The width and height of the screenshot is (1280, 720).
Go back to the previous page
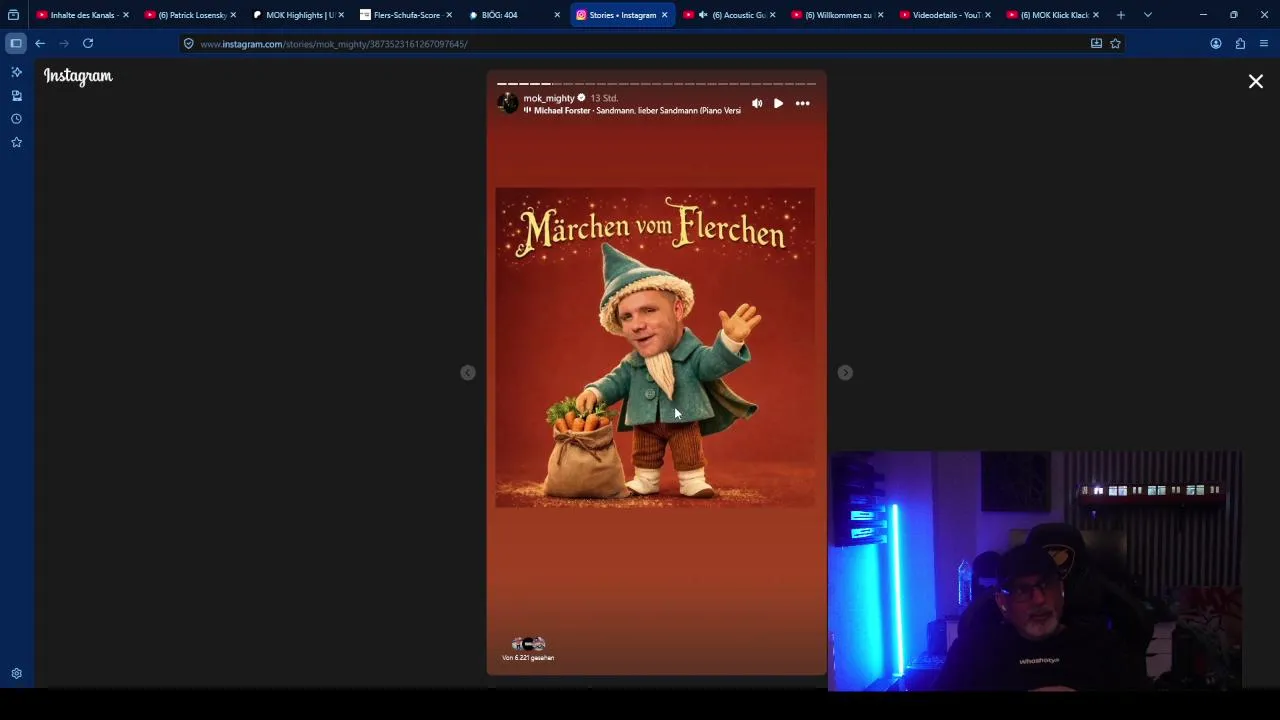(40, 43)
